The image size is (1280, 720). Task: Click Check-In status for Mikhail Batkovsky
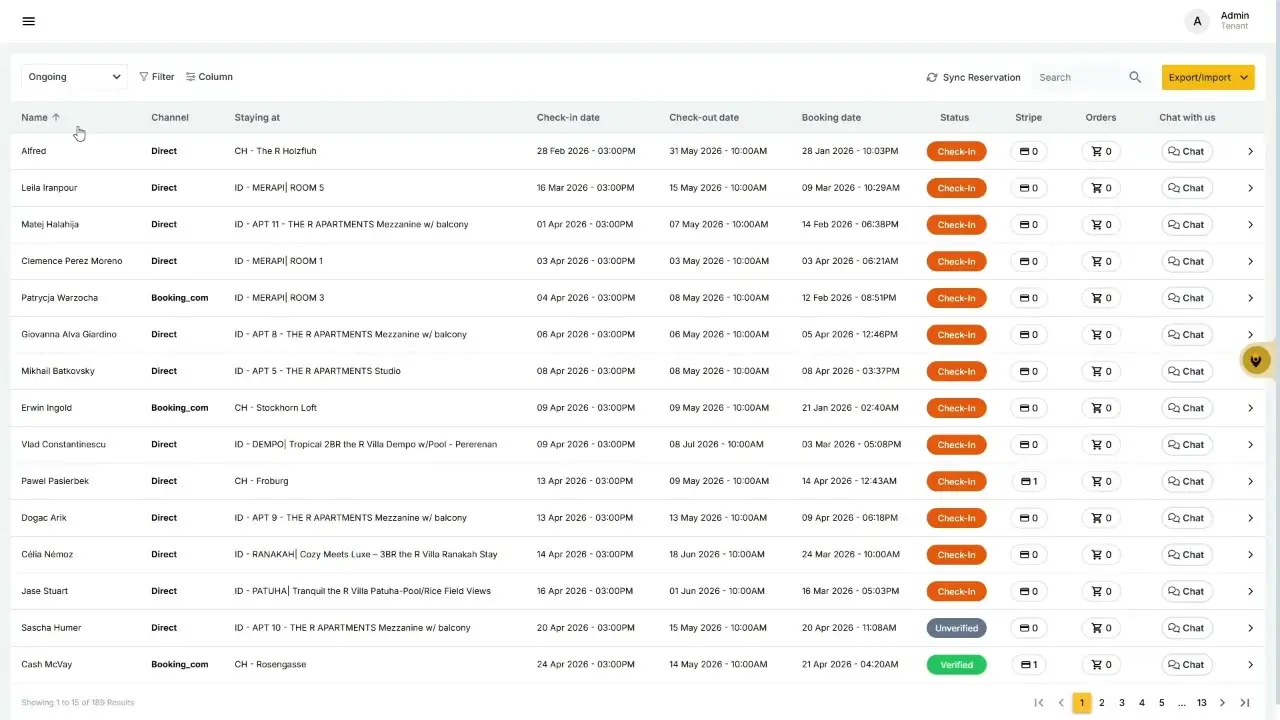[x=956, y=372]
